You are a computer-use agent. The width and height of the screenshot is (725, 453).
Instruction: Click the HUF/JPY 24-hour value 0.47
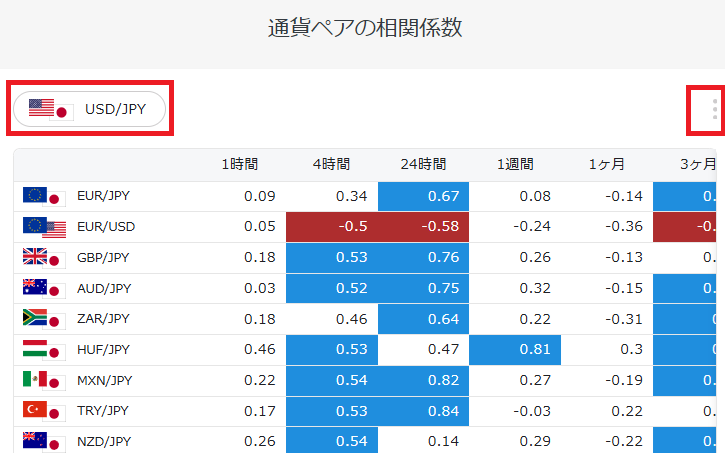point(443,349)
